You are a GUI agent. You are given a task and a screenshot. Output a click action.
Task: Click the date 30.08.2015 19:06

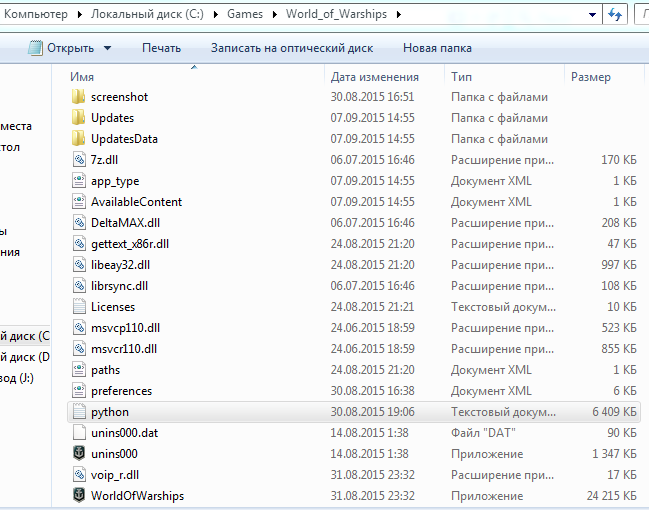373,412
